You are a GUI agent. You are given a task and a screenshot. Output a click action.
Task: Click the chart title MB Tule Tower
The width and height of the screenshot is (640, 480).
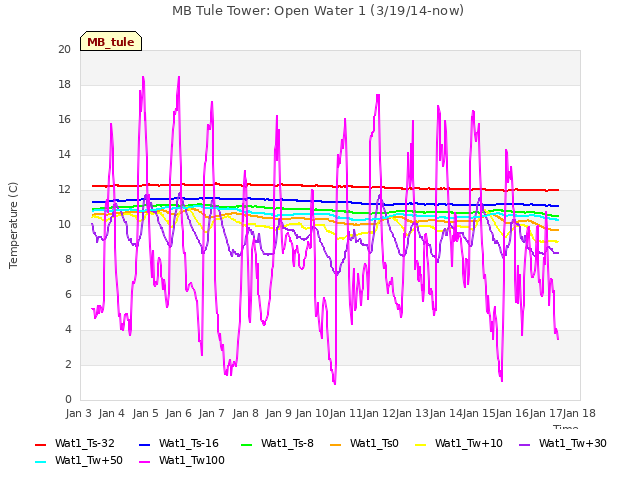click(x=318, y=11)
